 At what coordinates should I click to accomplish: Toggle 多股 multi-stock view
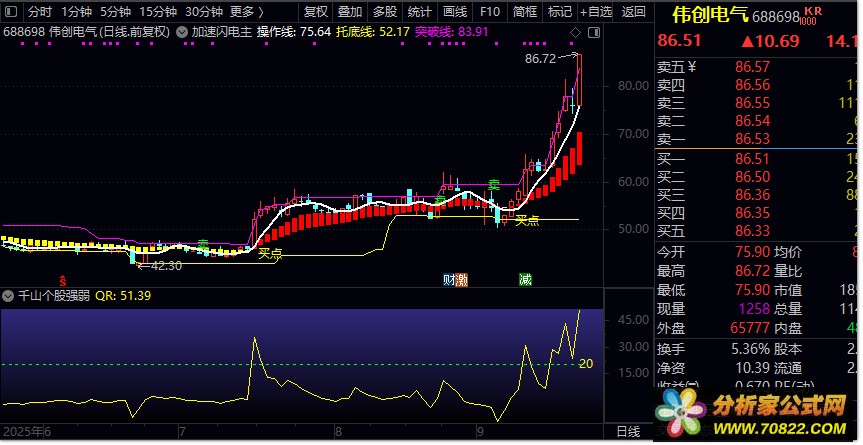point(385,12)
